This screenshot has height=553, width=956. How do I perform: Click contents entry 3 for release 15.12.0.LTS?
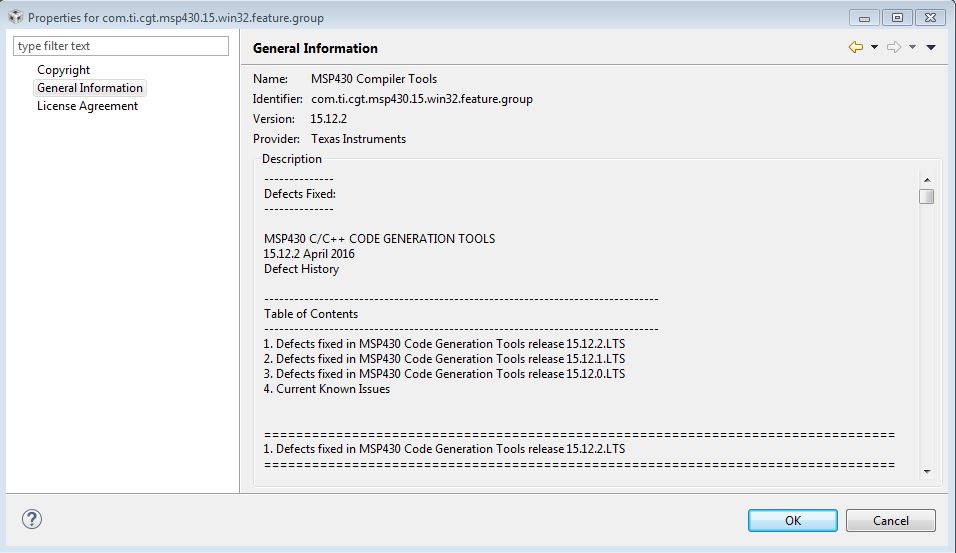[444, 374]
